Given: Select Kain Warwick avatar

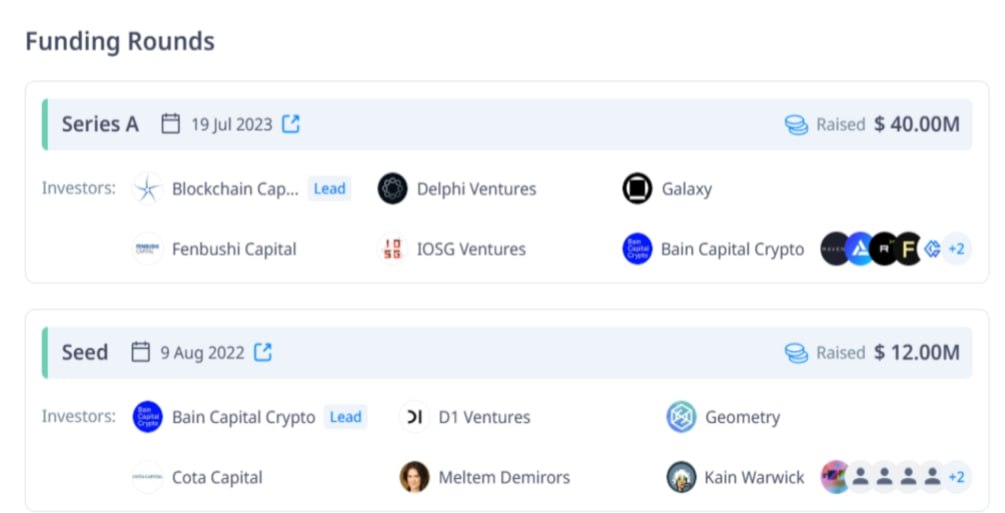Looking at the screenshot, I should coord(681,477).
